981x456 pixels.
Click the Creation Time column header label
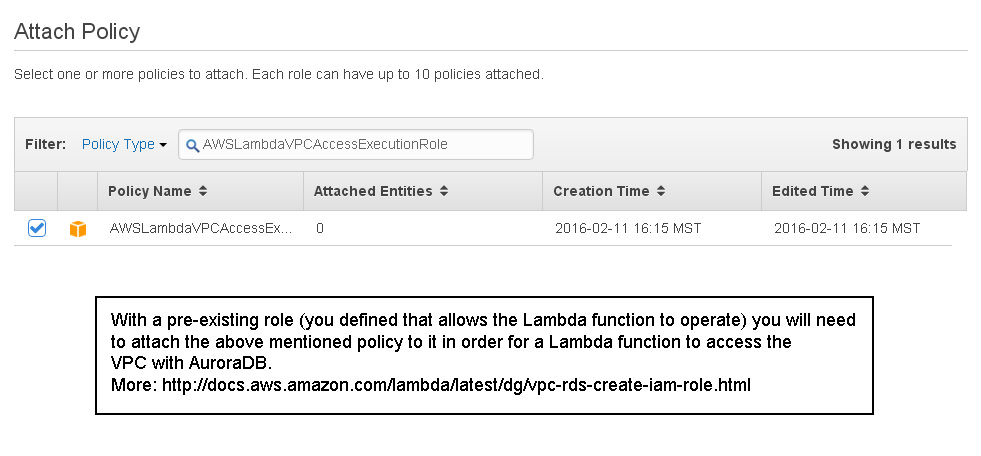click(601, 191)
